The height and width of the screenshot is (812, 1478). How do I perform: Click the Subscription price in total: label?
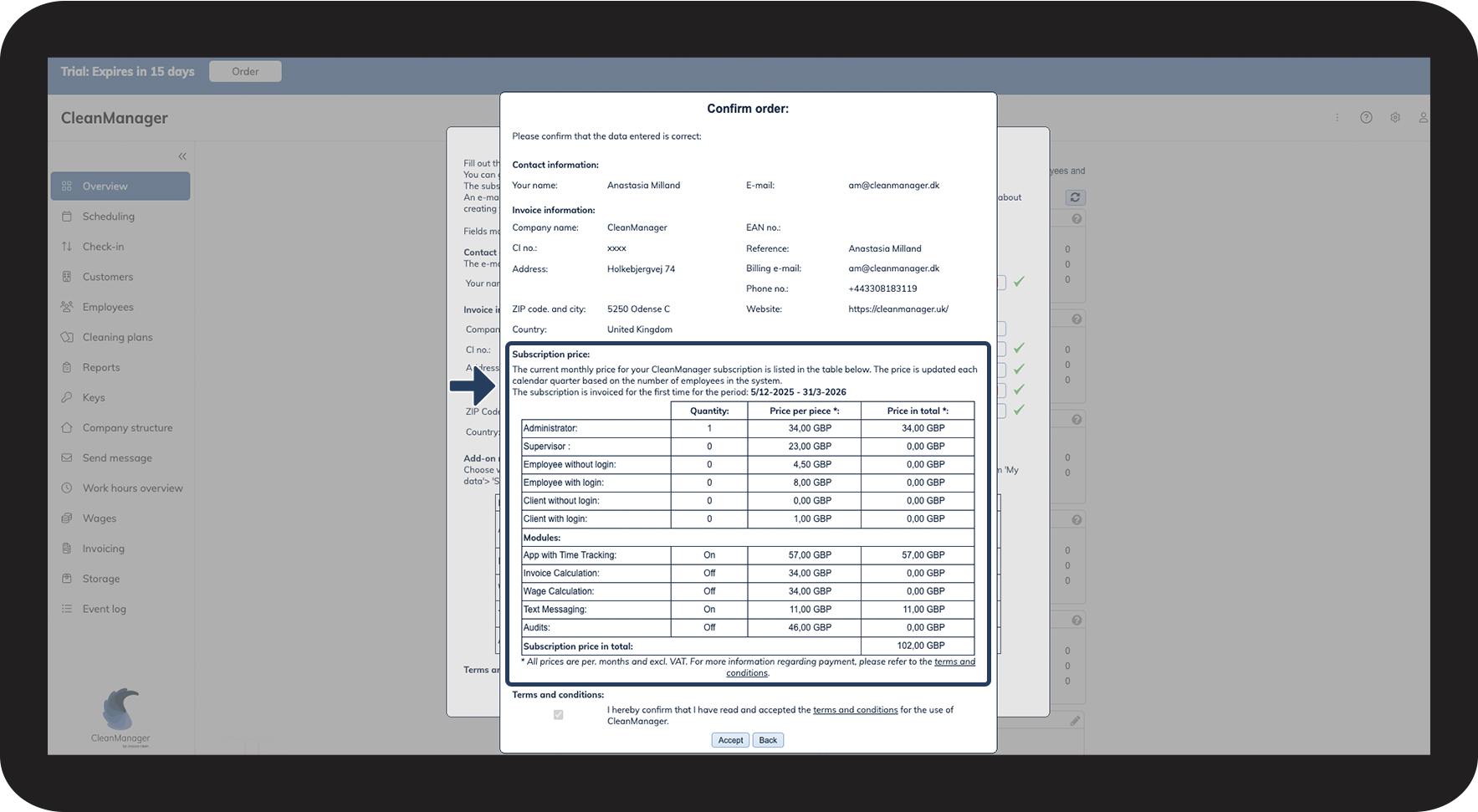(578, 646)
